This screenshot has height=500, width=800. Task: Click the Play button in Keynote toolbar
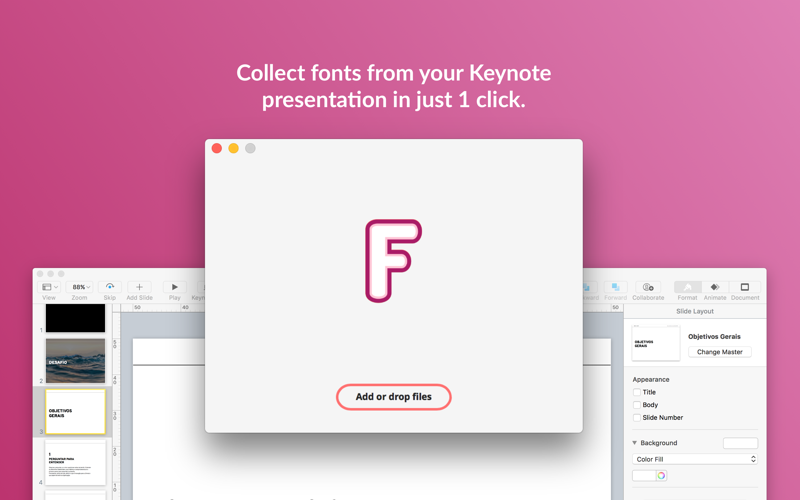174,287
